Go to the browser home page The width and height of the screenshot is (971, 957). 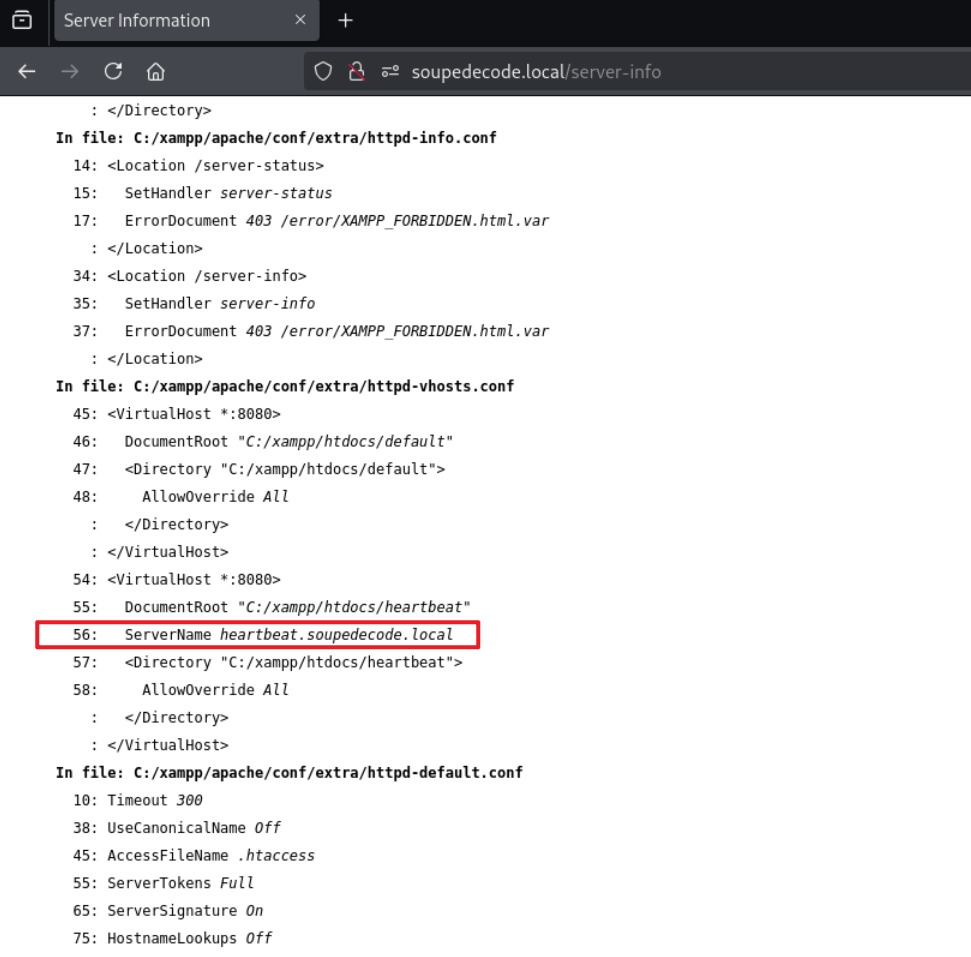tap(155, 71)
